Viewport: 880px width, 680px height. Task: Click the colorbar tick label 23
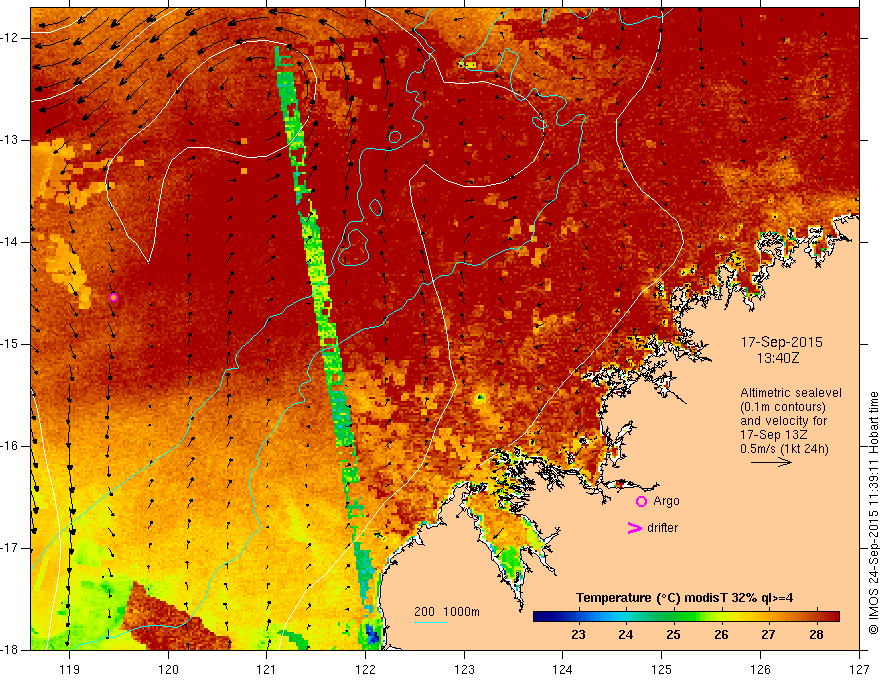click(x=578, y=635)
